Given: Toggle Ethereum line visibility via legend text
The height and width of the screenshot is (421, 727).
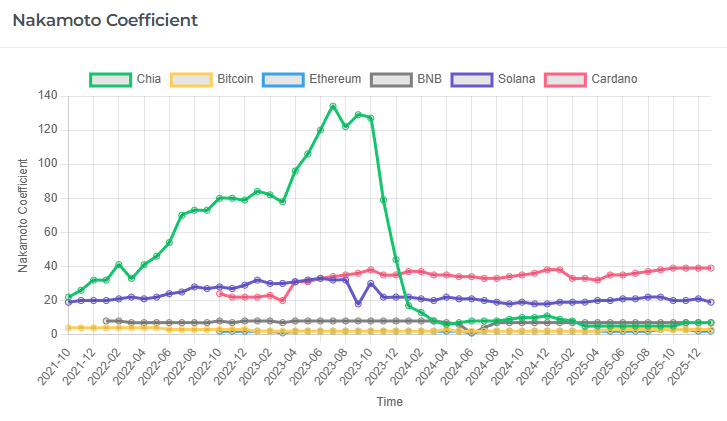Looking at the screenshot, I should coord(335,79).
